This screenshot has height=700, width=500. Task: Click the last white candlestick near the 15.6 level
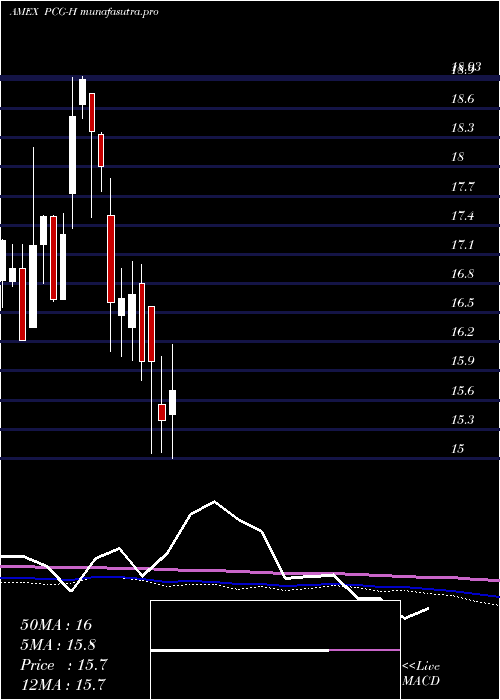coord(172,402)
